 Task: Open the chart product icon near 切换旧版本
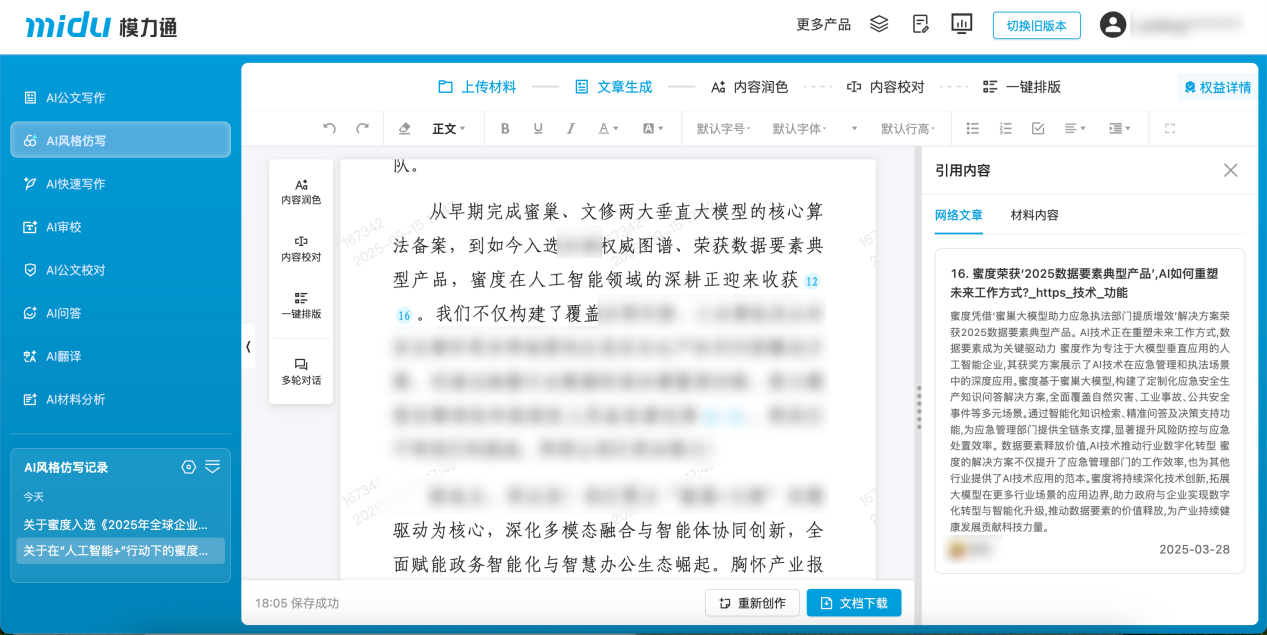tap(961, 23)
